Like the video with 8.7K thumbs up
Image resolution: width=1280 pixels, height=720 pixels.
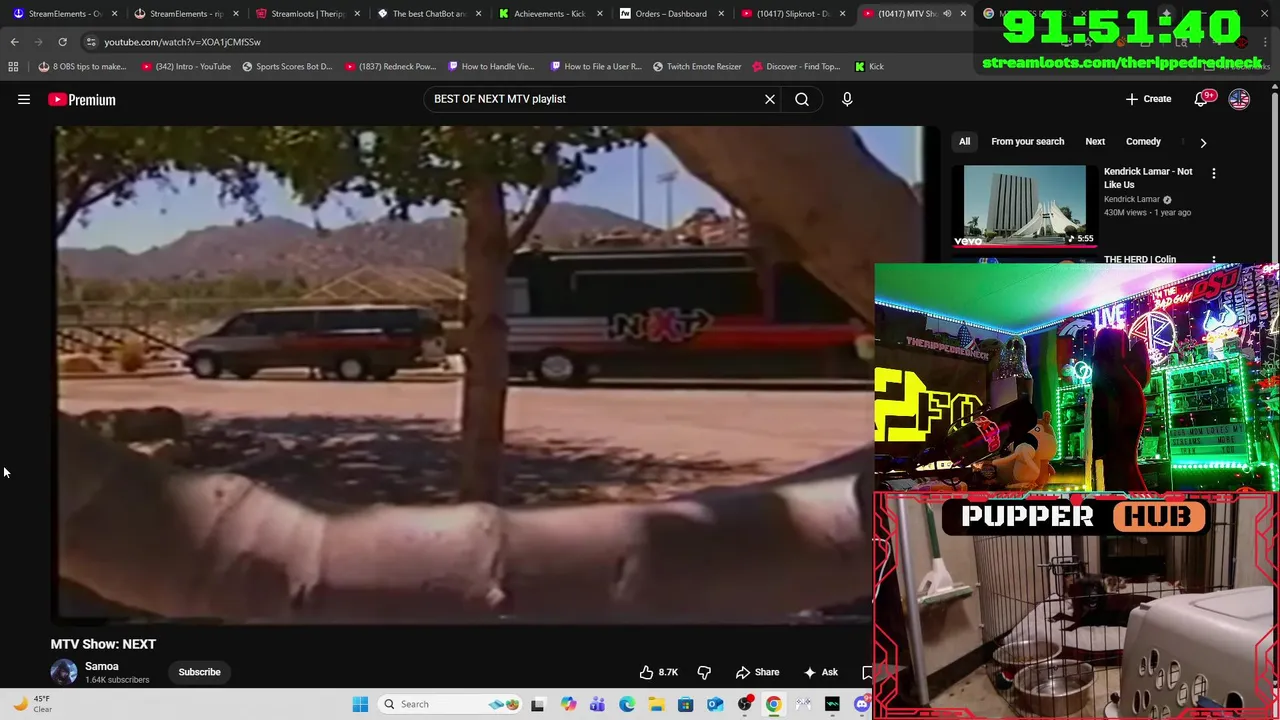659,672
